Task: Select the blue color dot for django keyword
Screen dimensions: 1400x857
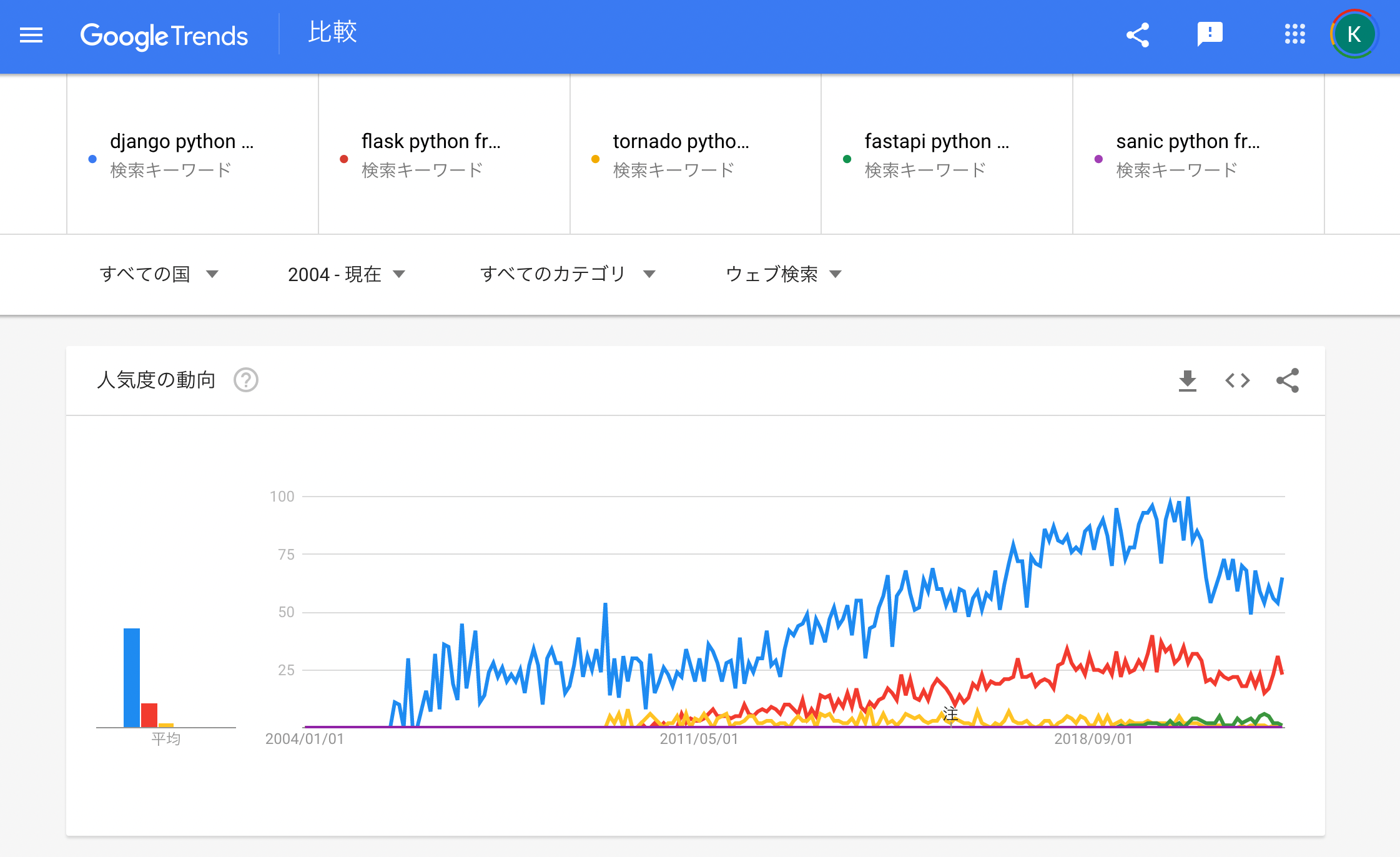Action: tap(92, 158)
